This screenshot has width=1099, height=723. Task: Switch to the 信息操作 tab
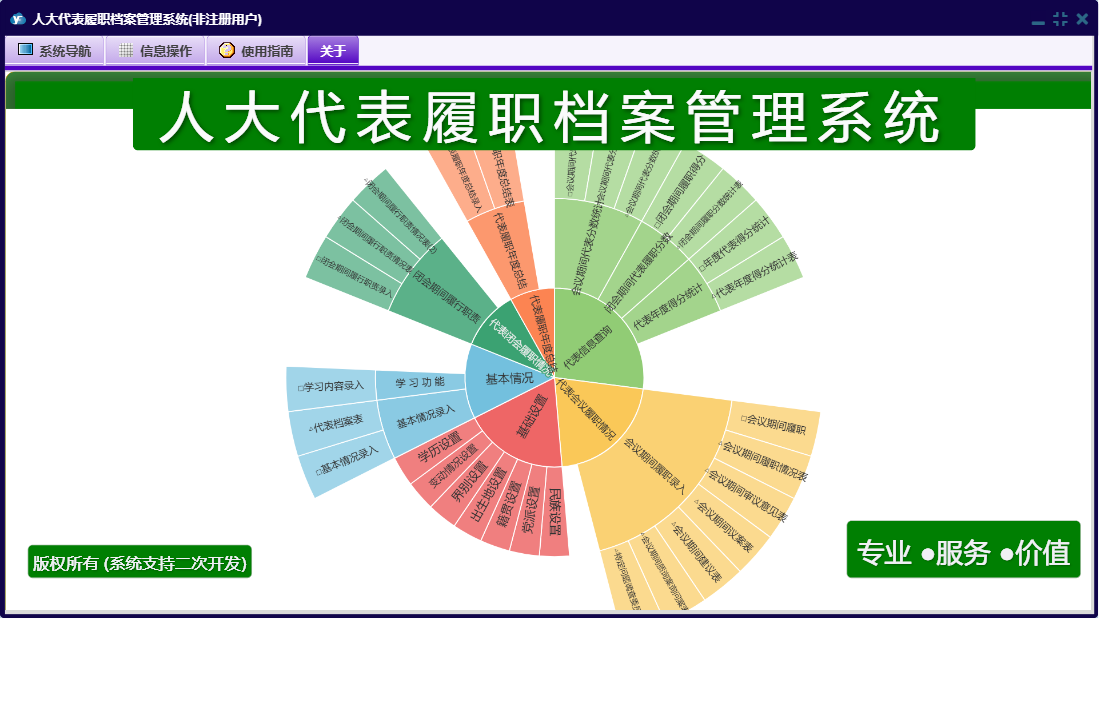coord(156,50)
